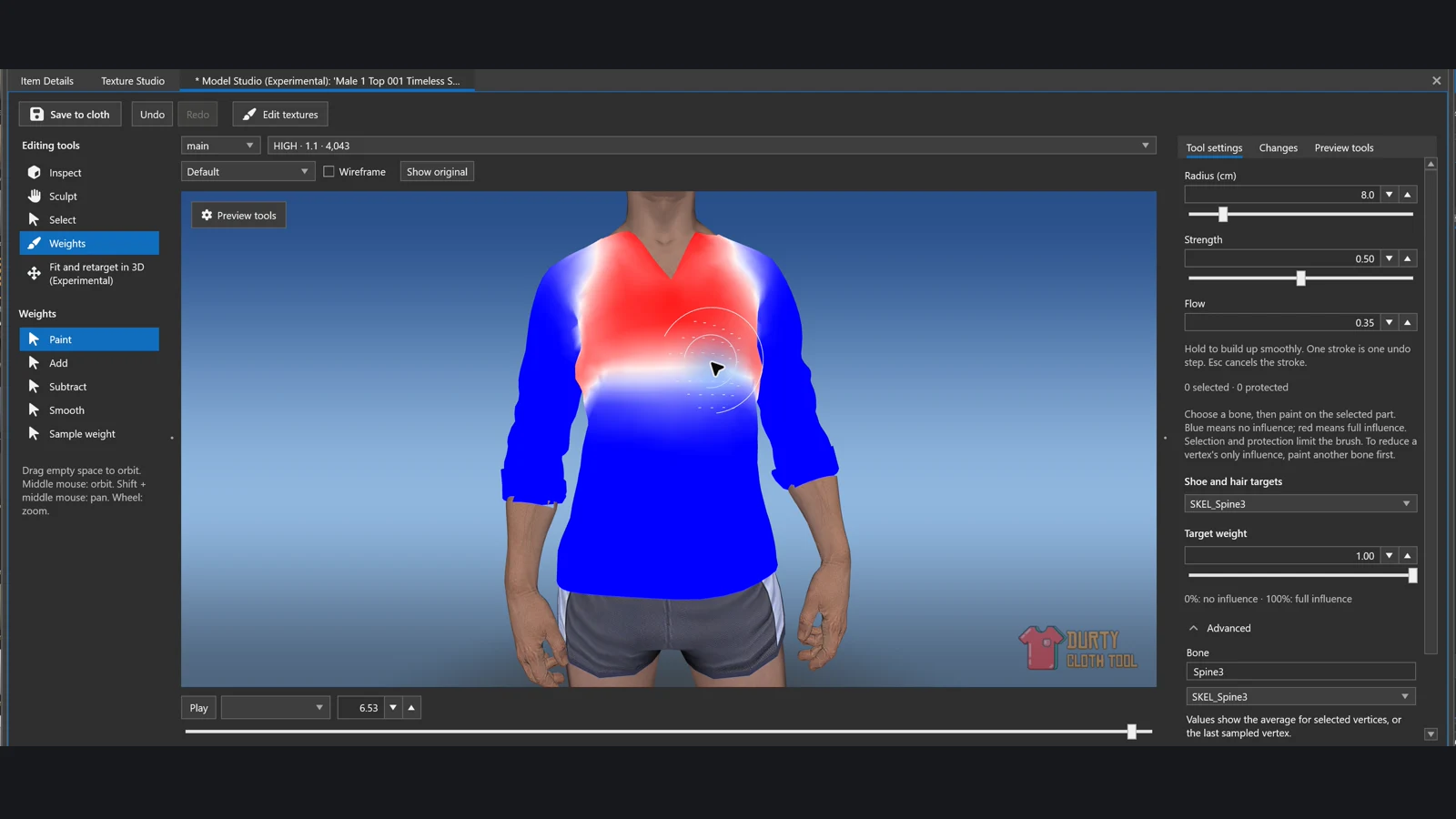Click the Undo button

152,115
